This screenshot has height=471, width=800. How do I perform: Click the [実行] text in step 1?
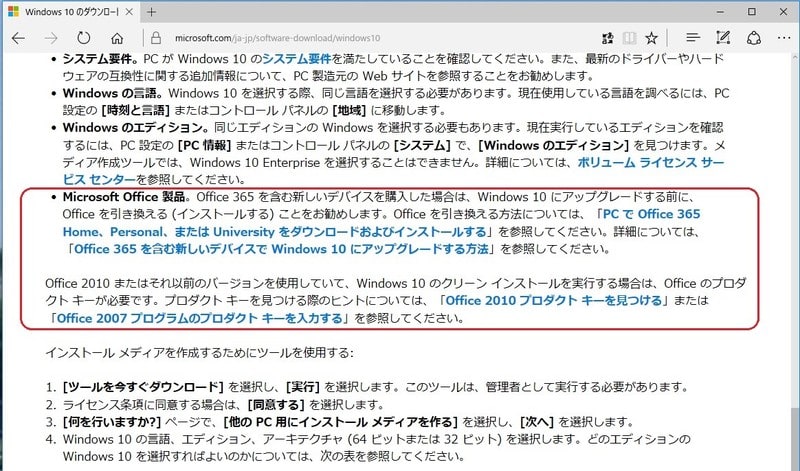click(303, 387)
